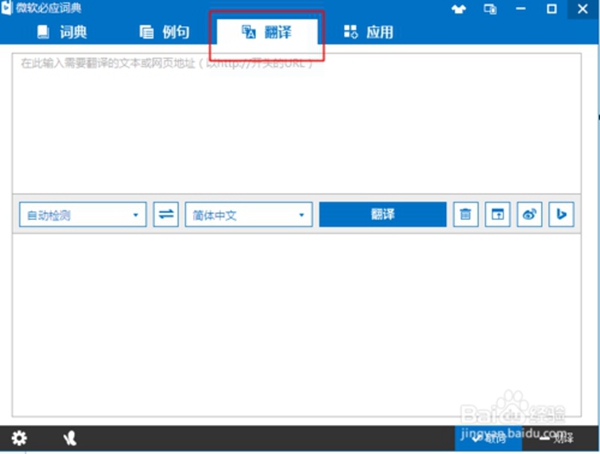Click into the translation text input area
The height and width of the screenshot is (454, 600).
coord(298,120)
